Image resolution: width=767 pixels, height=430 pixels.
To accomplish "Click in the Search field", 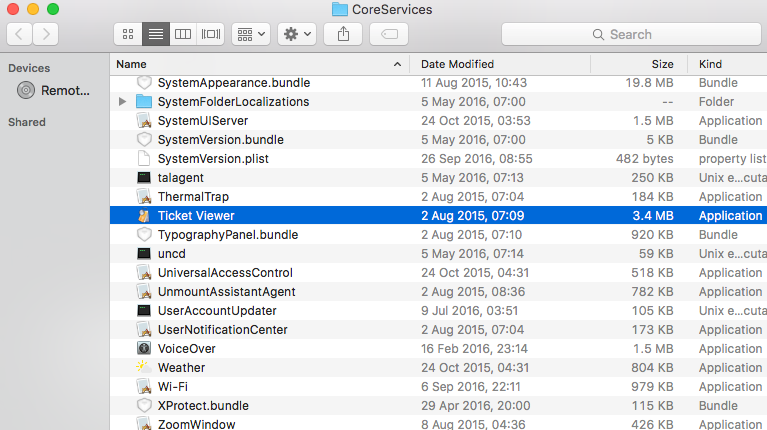I will pos(630,34).
